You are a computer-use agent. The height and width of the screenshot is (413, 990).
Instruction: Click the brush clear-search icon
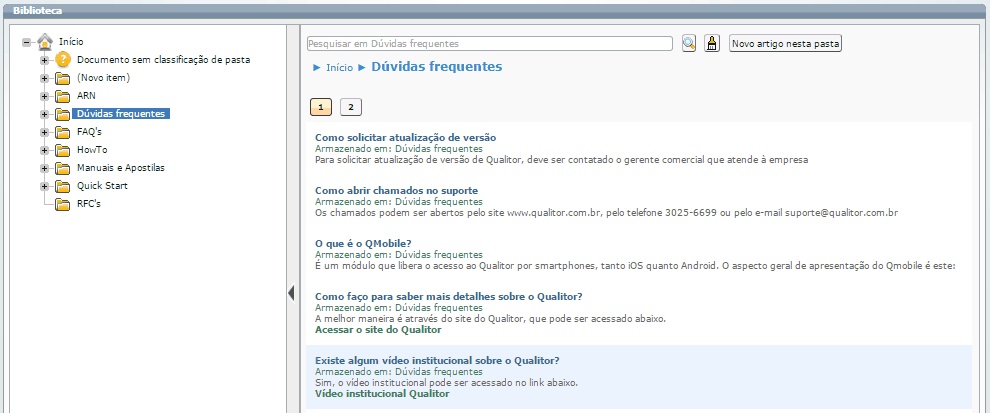(712, 43)
